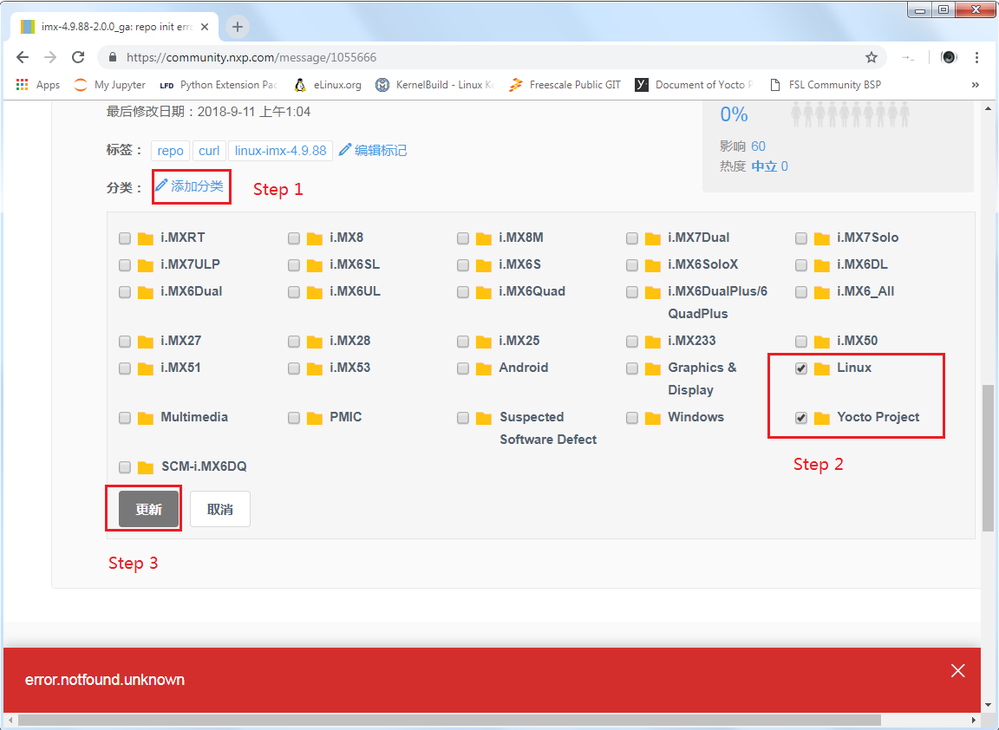This screenshot has width=999, height=730.
Task: Open the curl tag
Action: point(209,150)
